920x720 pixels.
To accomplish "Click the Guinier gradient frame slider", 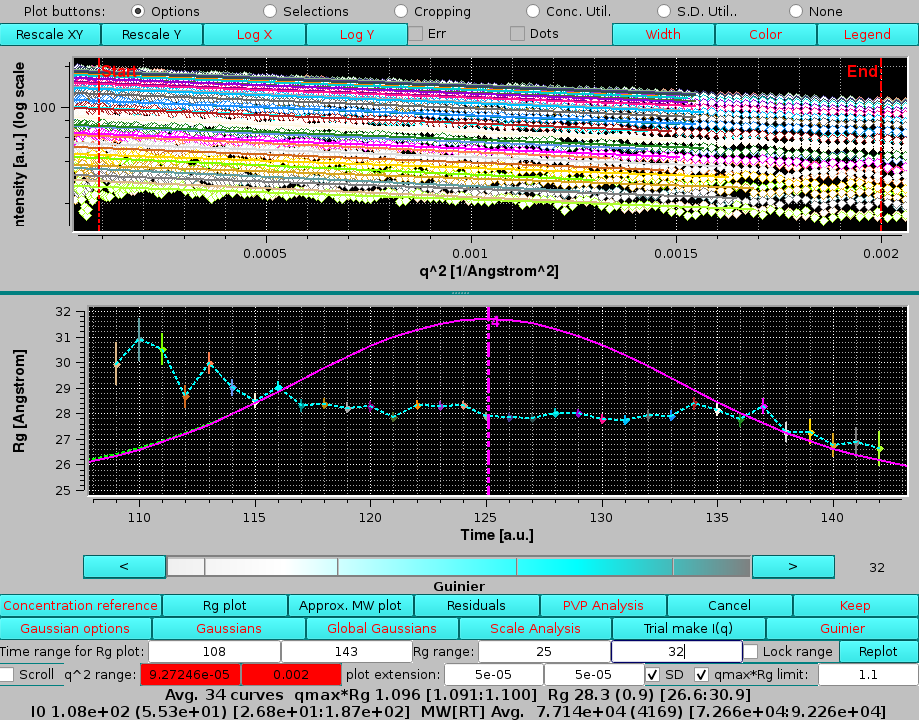I will click(458, 566).
